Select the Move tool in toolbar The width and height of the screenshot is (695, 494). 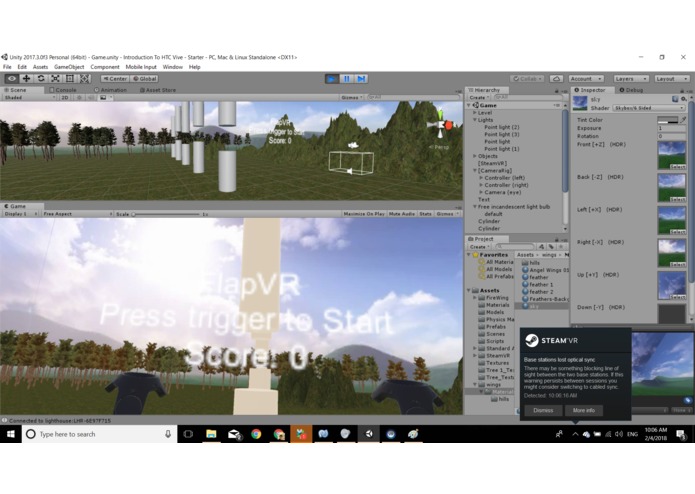click(27, 78)
